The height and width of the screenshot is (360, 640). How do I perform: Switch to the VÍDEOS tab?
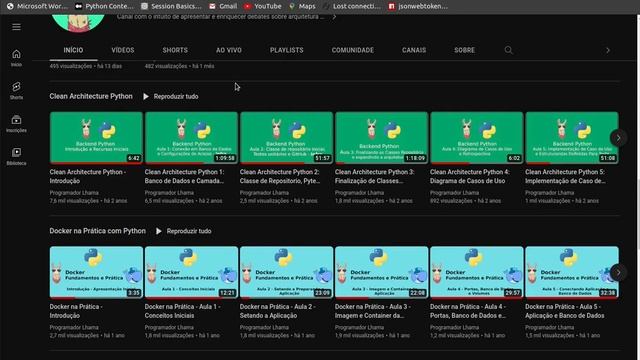pyautogui.click(x=123, y=50)
